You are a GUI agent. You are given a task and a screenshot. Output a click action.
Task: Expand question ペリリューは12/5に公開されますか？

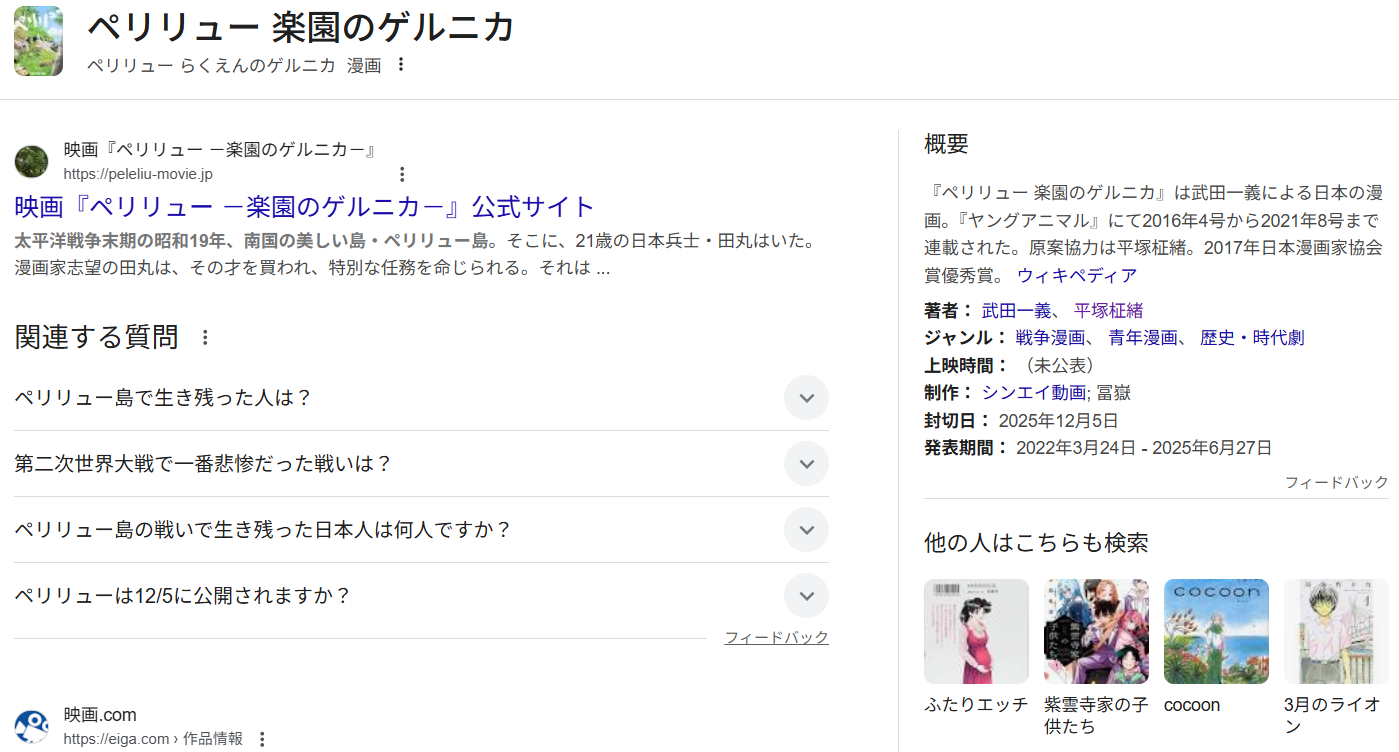[806, 596]
